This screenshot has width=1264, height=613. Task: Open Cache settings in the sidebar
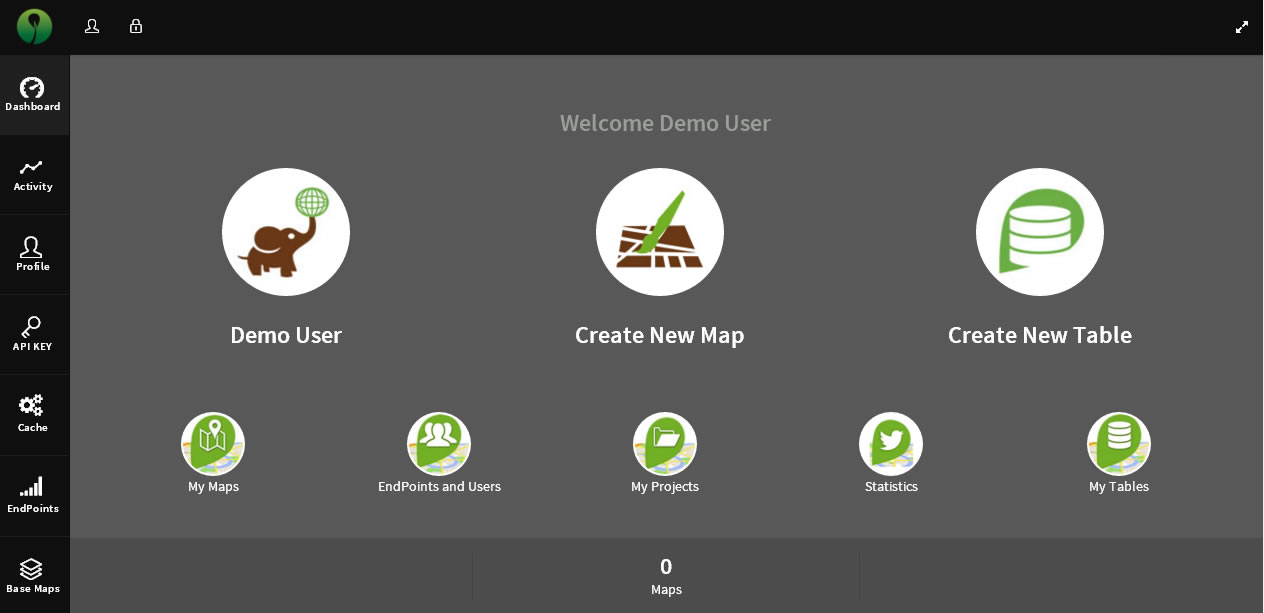click(x=33, y=414)
